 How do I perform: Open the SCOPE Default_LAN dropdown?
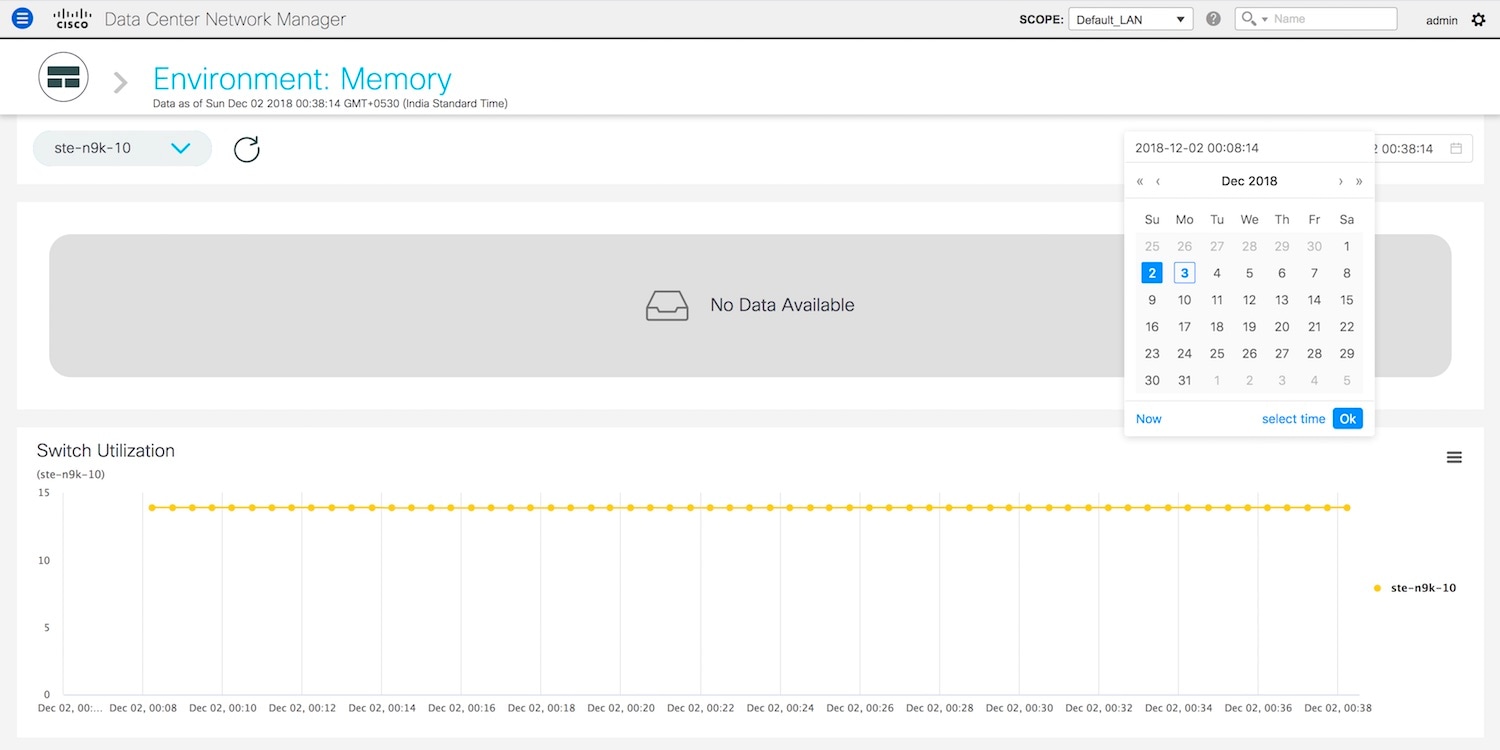[x=1130, y=19]
